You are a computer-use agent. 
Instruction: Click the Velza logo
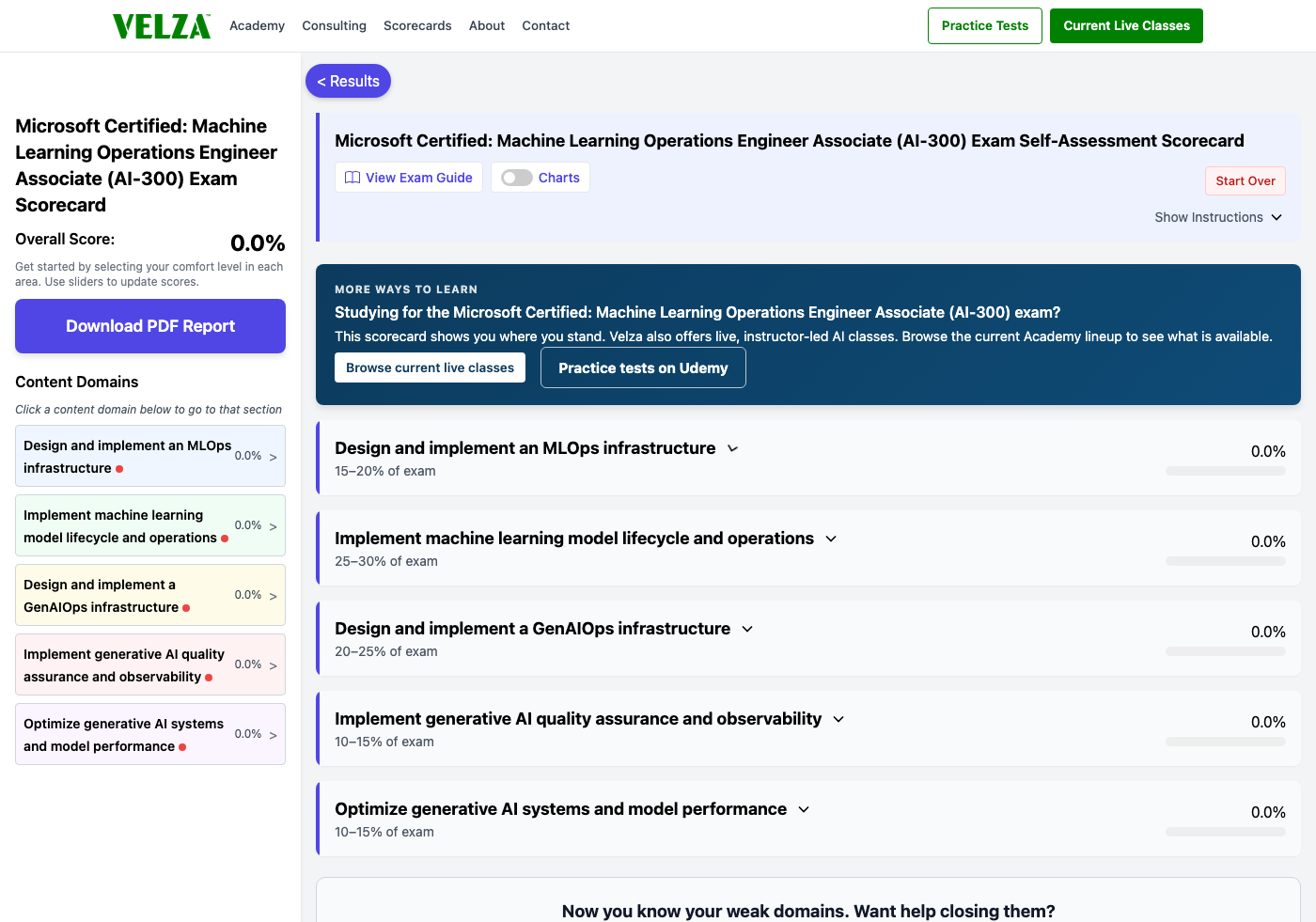pos(162,26)
